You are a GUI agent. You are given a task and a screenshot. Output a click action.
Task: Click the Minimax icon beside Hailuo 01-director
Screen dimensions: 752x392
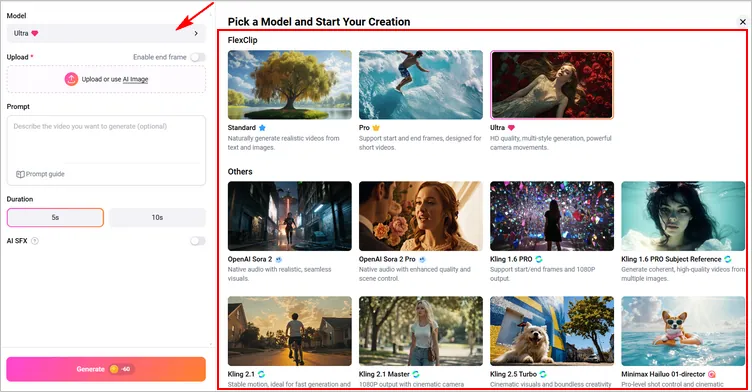(712, 374)
